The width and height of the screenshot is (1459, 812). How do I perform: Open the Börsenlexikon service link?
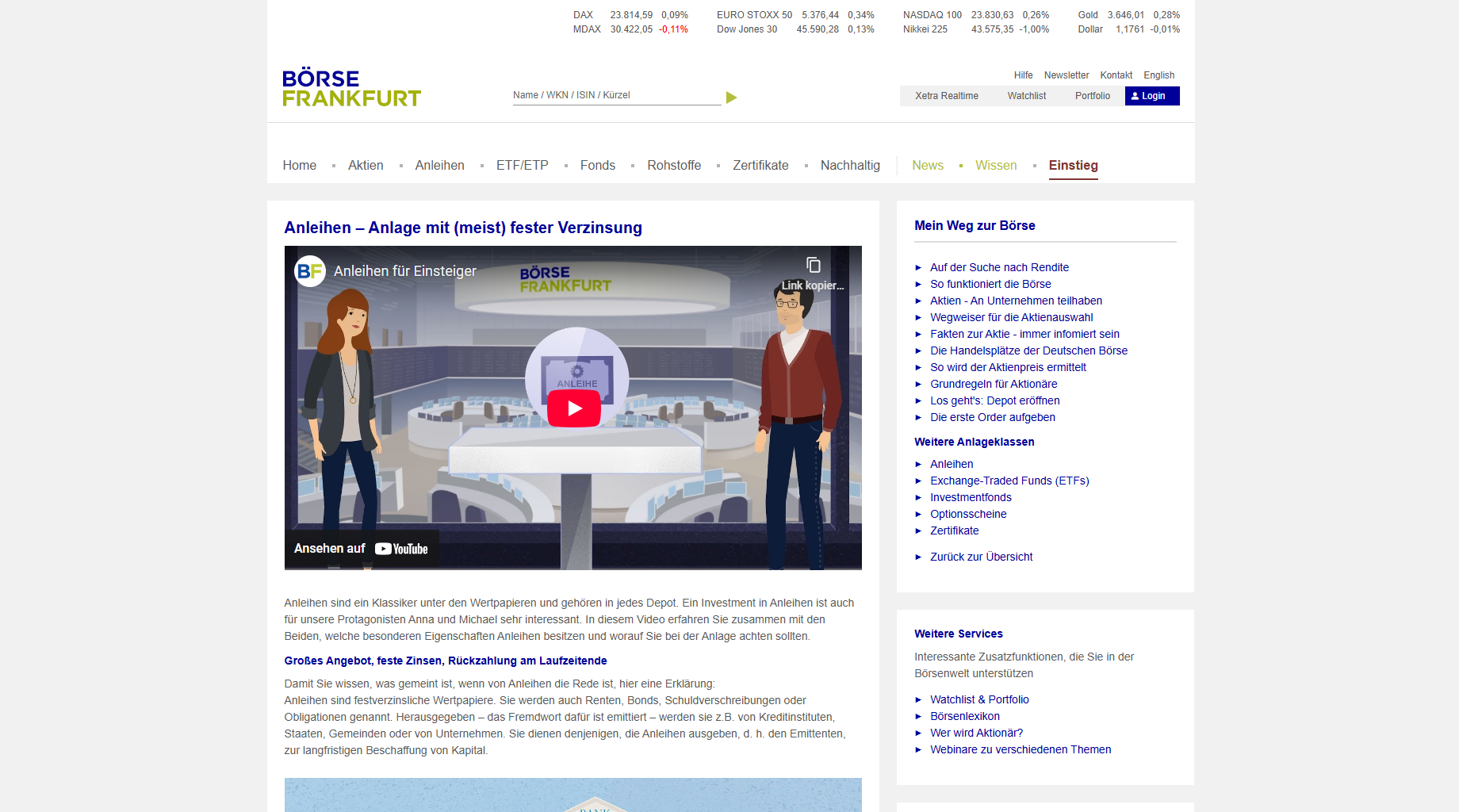(x=964, y=716)
